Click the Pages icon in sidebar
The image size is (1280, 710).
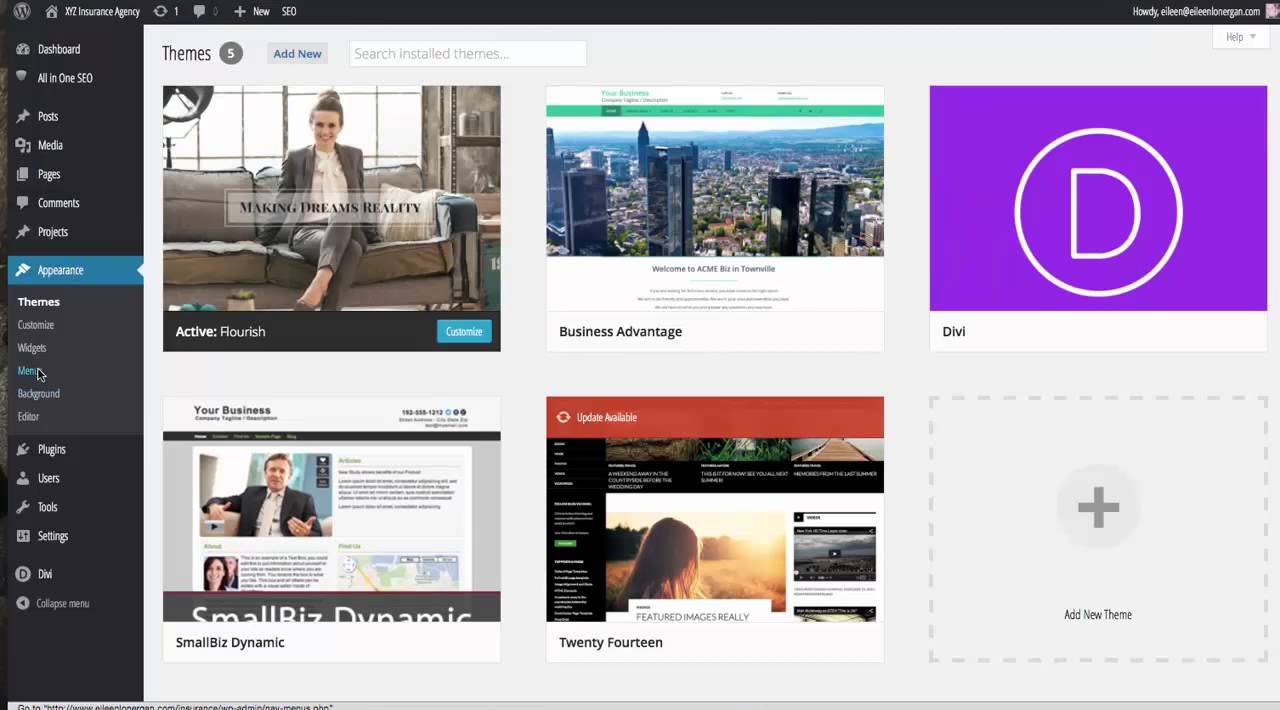coord(23,174)
